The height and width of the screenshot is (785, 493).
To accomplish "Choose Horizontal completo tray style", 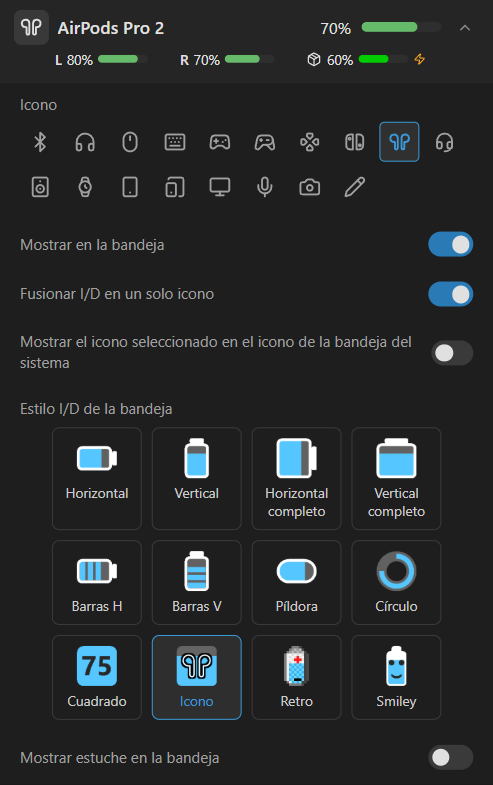I will (x=296, y=479).
